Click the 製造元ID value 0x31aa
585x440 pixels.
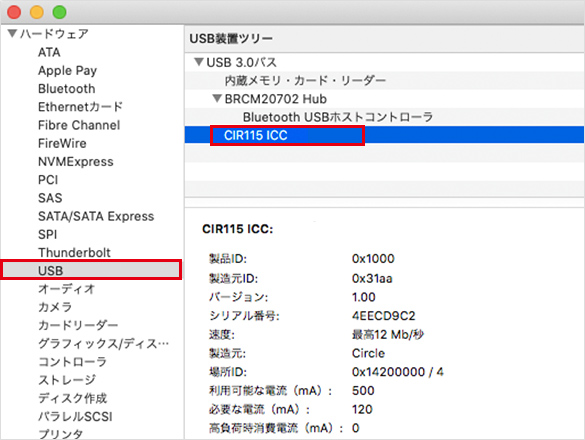click(372, 278)
